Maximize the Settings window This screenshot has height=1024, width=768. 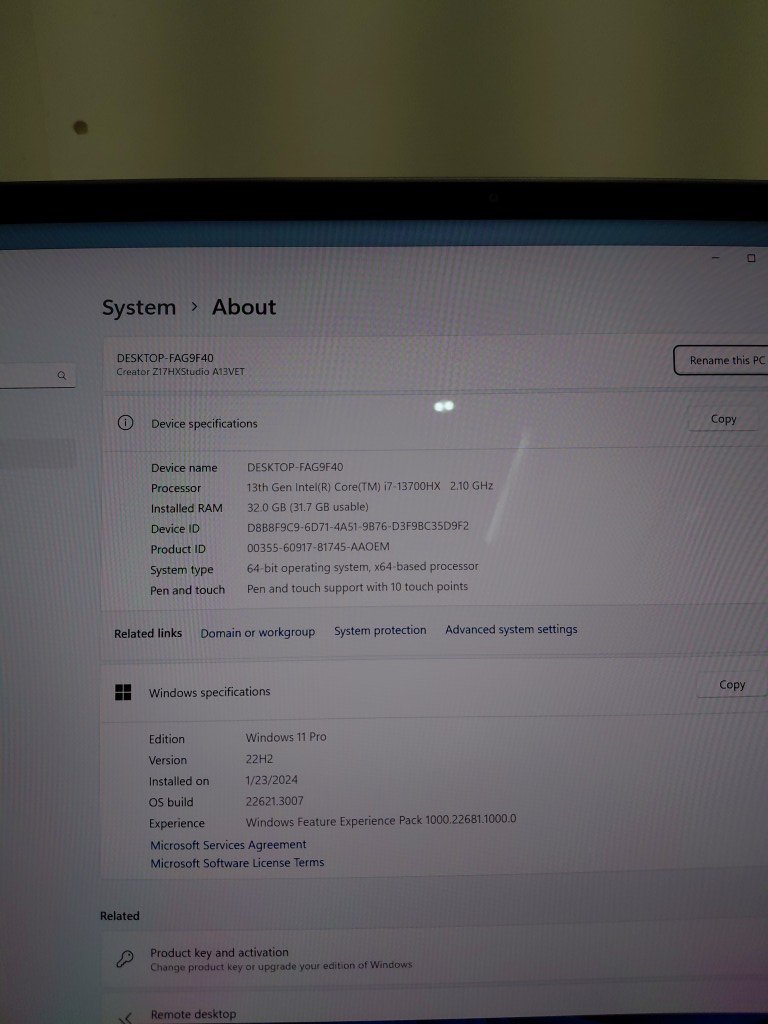pyautogui.click(x=751, y=258)
